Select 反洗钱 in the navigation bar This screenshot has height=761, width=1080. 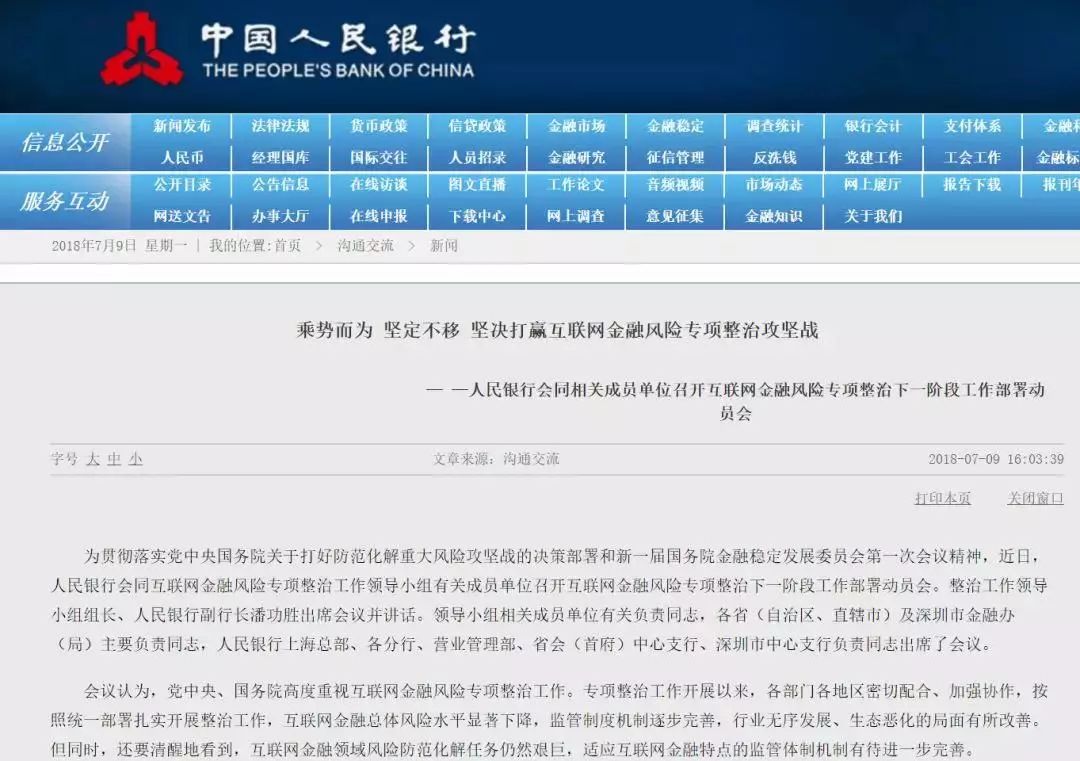click(x=774, y=158)
